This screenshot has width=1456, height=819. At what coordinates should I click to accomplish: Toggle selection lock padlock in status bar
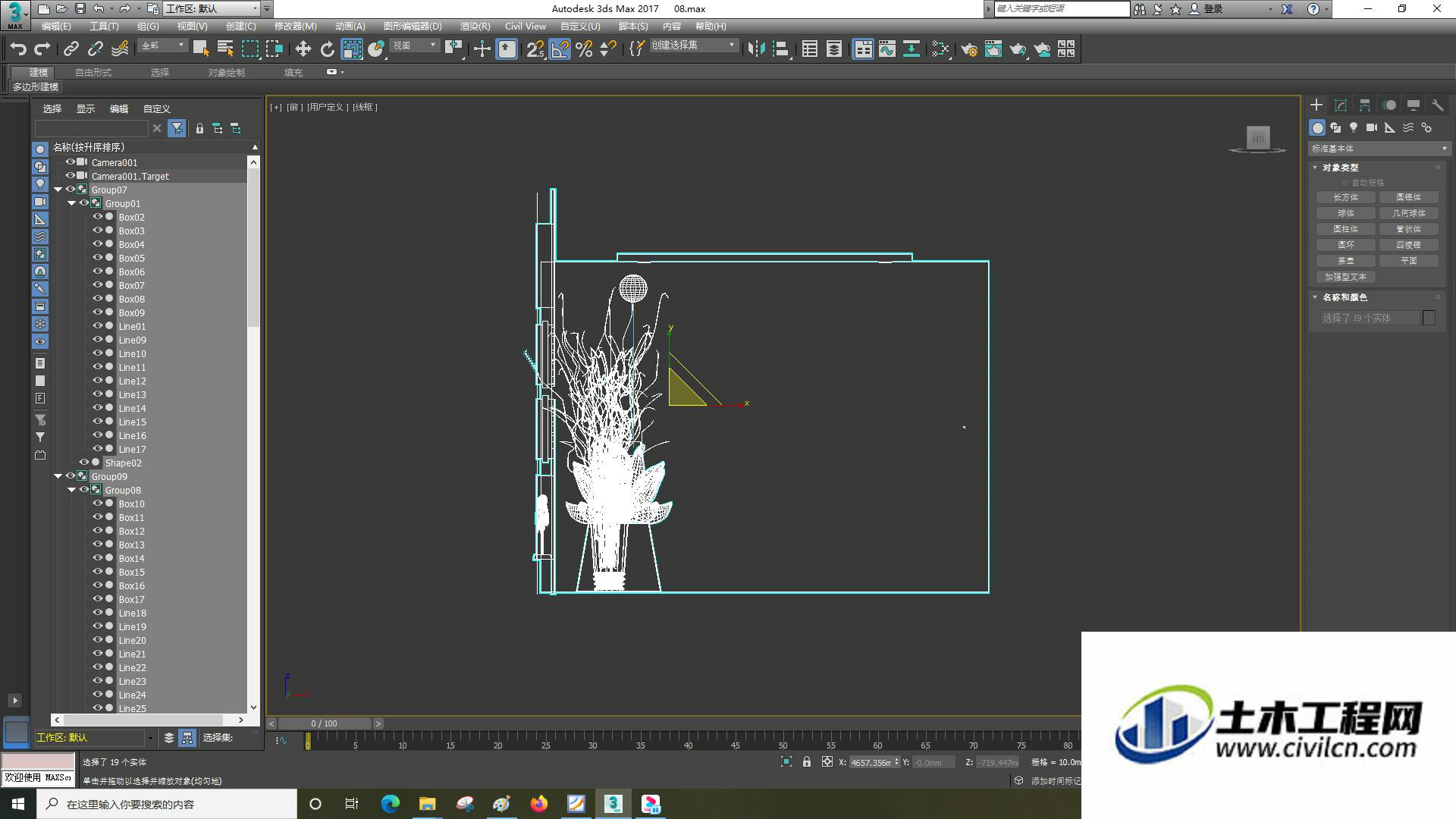[807, 762]
